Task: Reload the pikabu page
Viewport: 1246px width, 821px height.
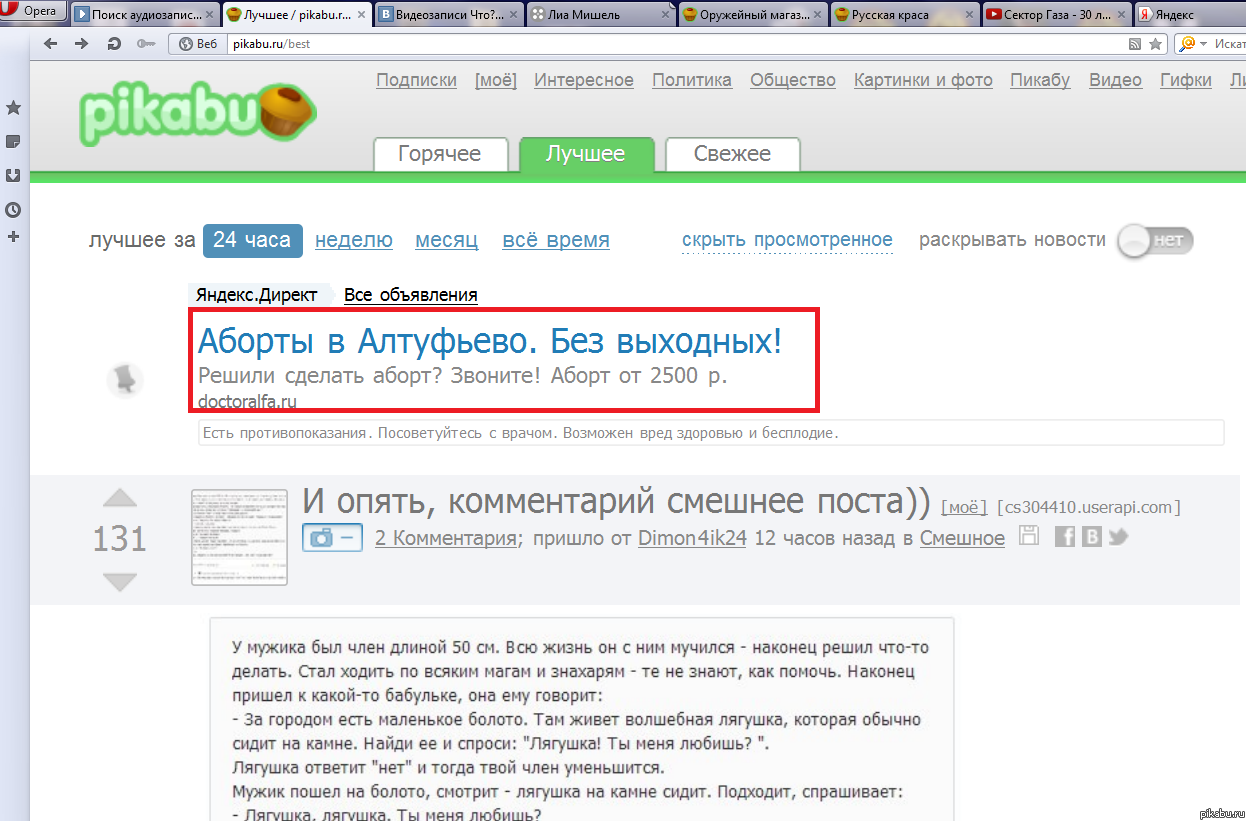Action: click(114, 44)
